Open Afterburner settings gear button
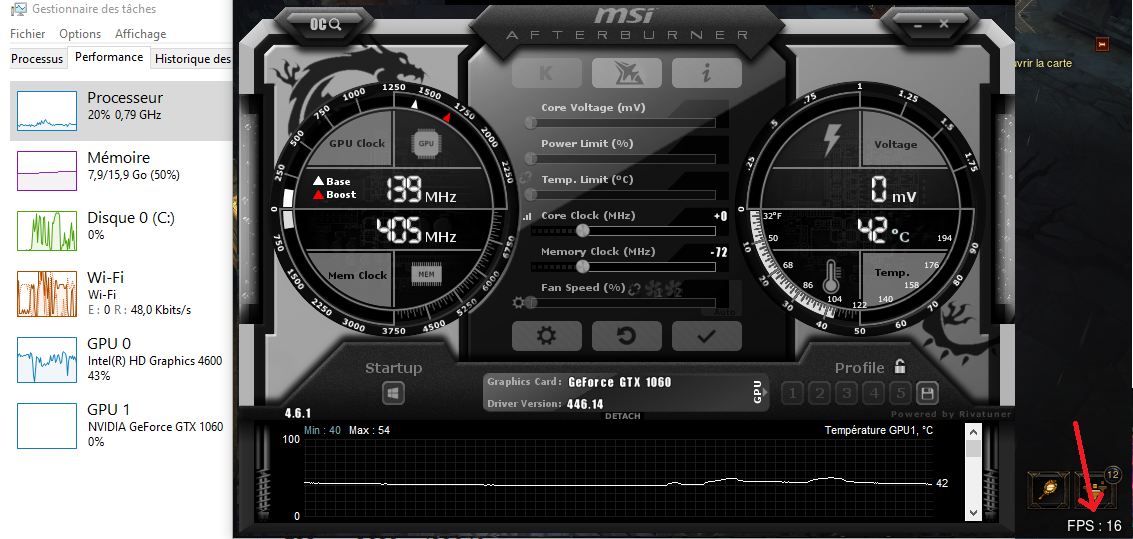 point(546,336)
